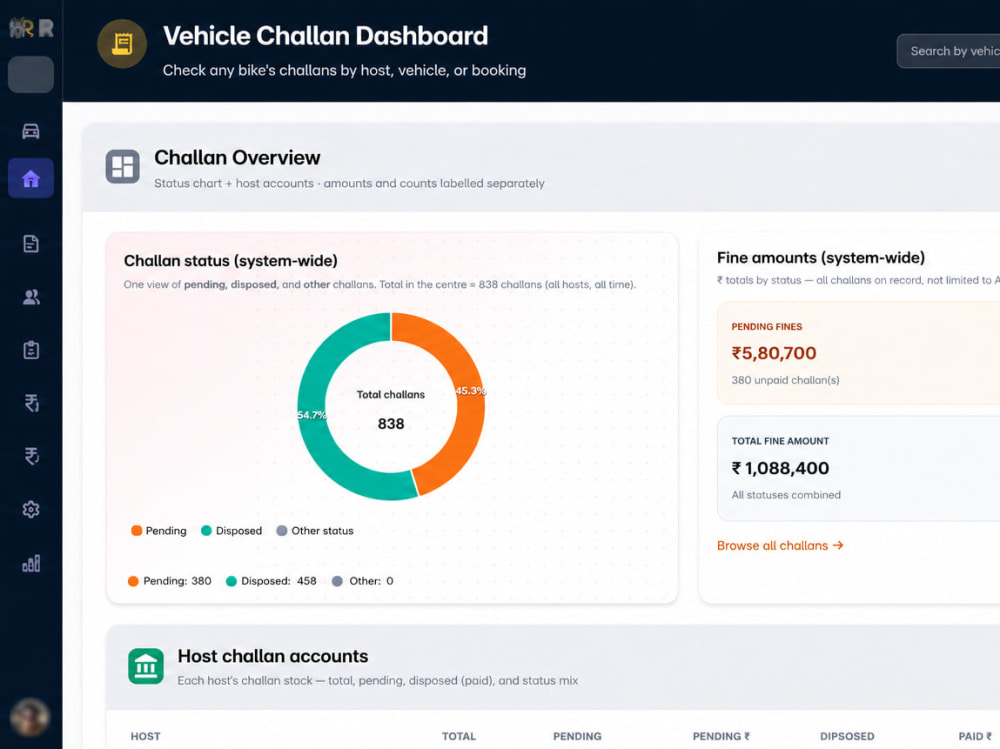Toggle the Pending chart legend item

tap(159, 531)
